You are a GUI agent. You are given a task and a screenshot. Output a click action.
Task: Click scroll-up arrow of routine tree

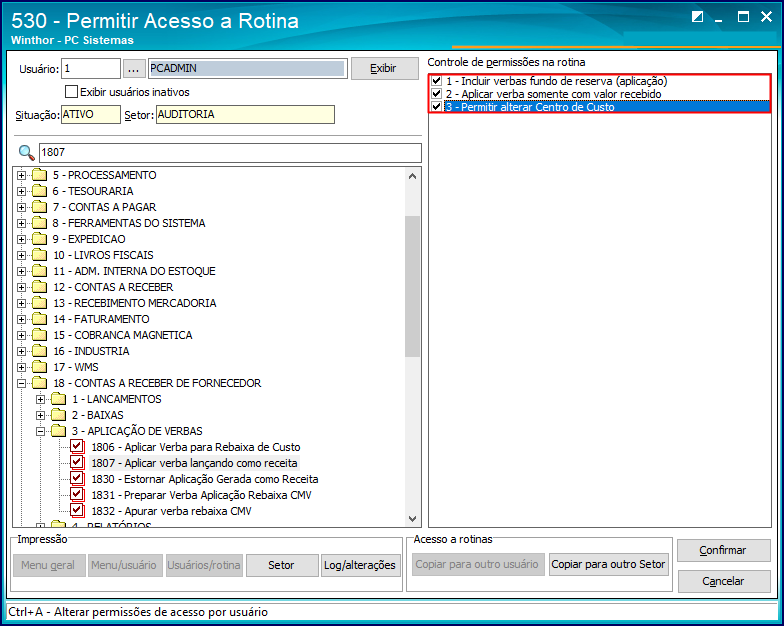tap(412, 176)
